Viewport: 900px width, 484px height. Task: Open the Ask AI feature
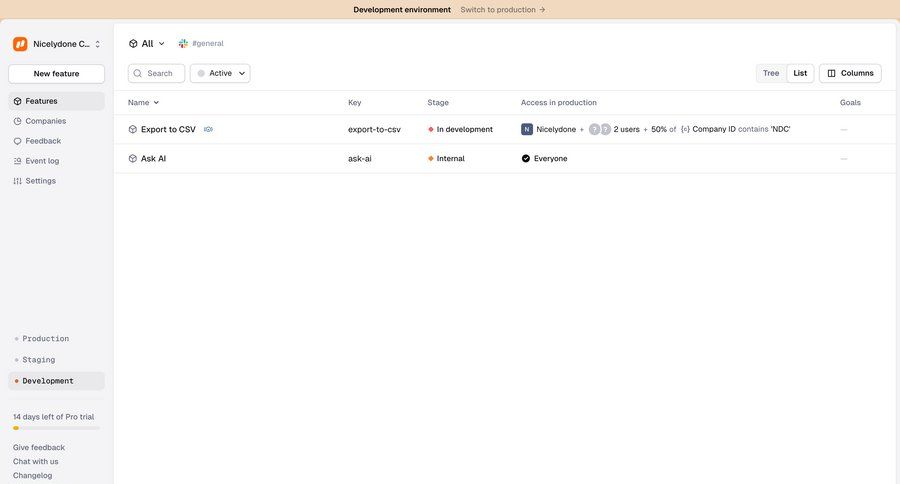tap(153, 158)
